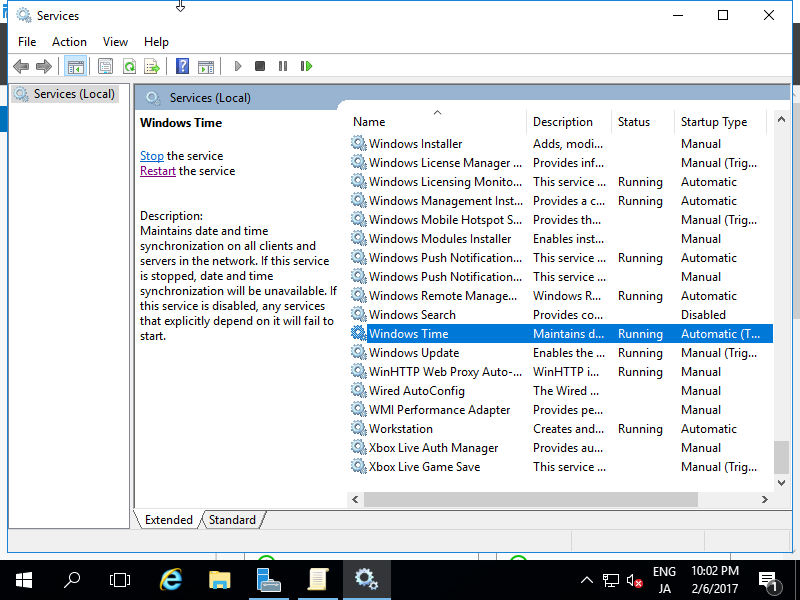Image resolution: width=800 pixels, height=600 pixels.
Task: Open the Action menu
Action: click(x=69, y=42)
